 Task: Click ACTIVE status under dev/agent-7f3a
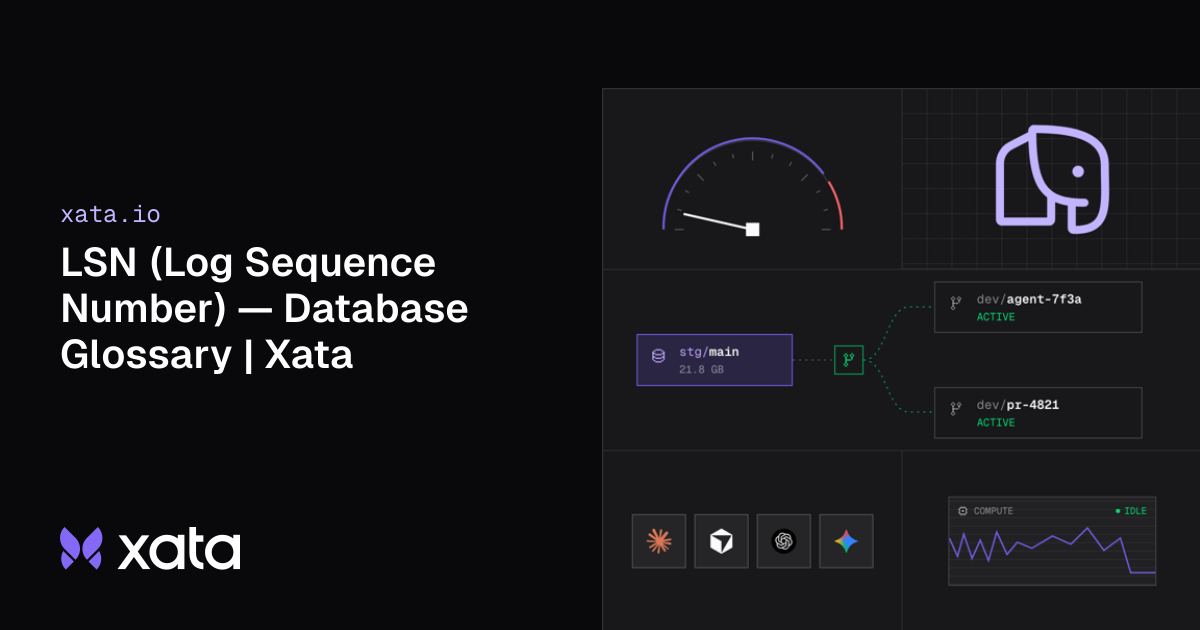coord(996,317)
